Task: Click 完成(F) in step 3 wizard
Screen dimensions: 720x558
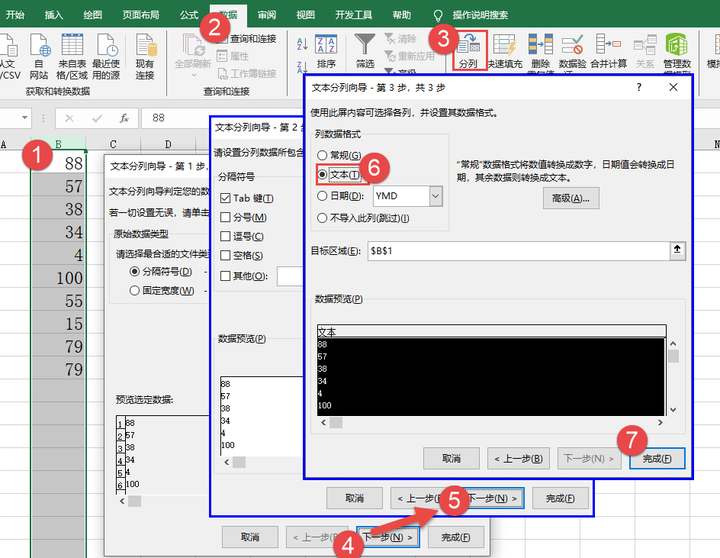Action: (x=657, y=458)
